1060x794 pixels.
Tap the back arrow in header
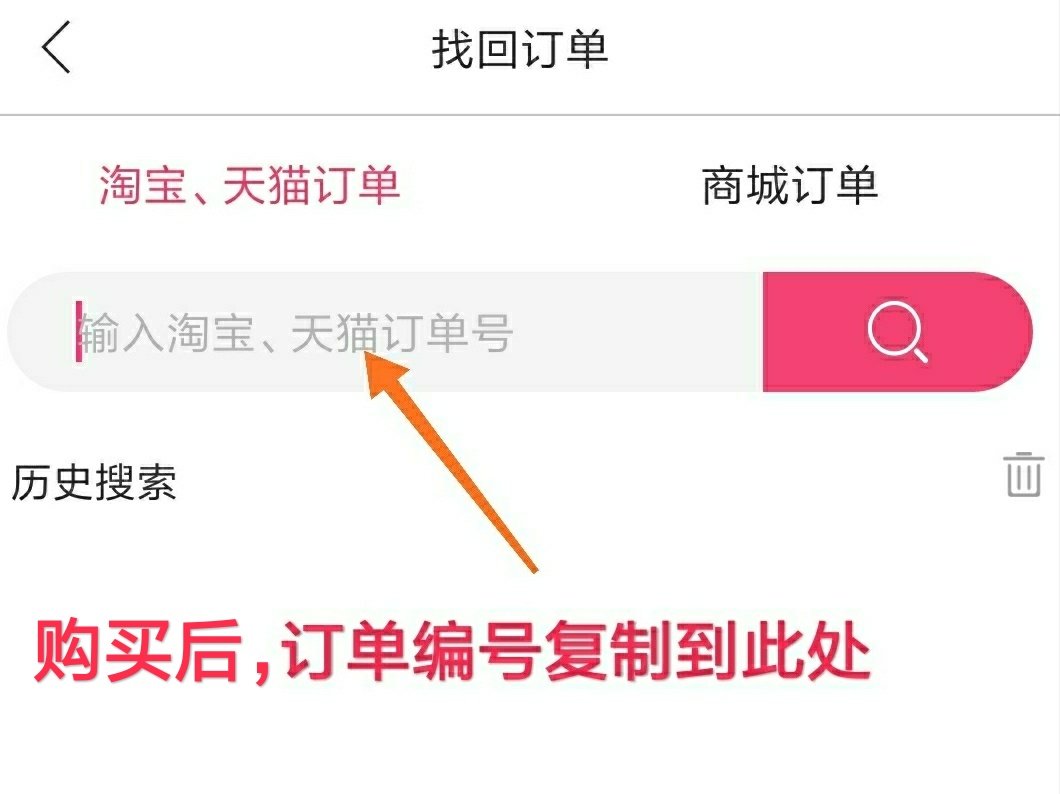tap(56, 47)
